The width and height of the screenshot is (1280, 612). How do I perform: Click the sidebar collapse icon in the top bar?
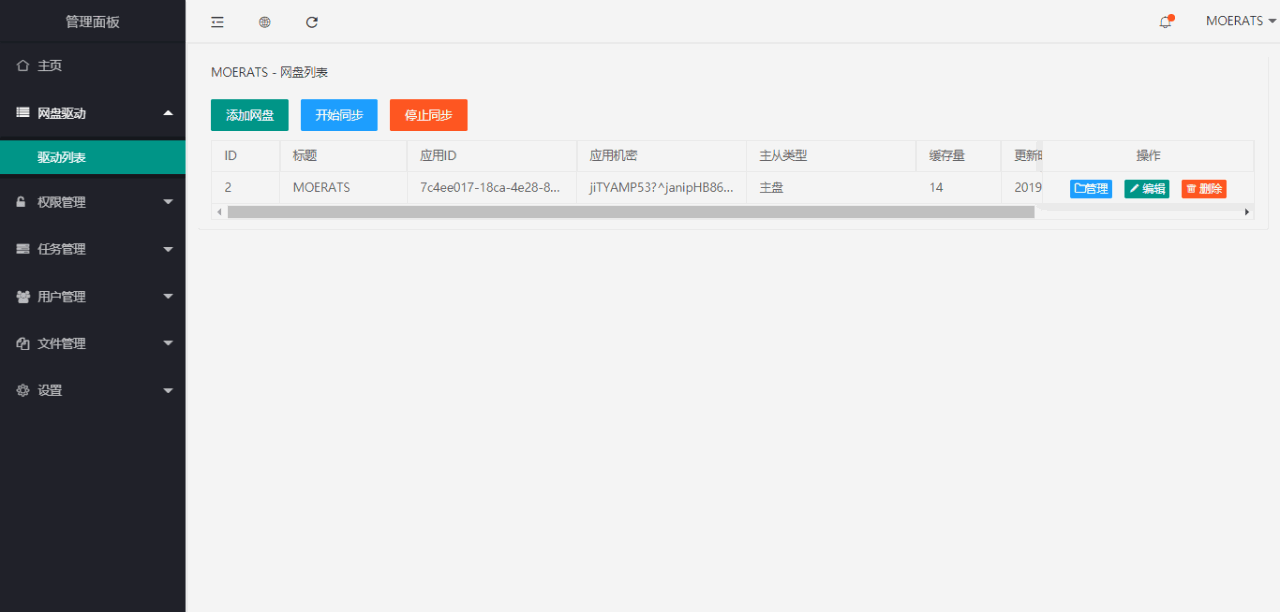coord(217,22)
